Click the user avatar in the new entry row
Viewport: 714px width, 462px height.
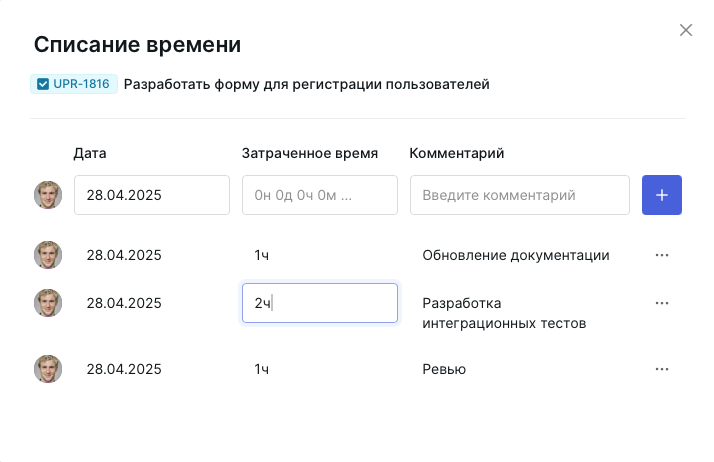coord(48,195)
